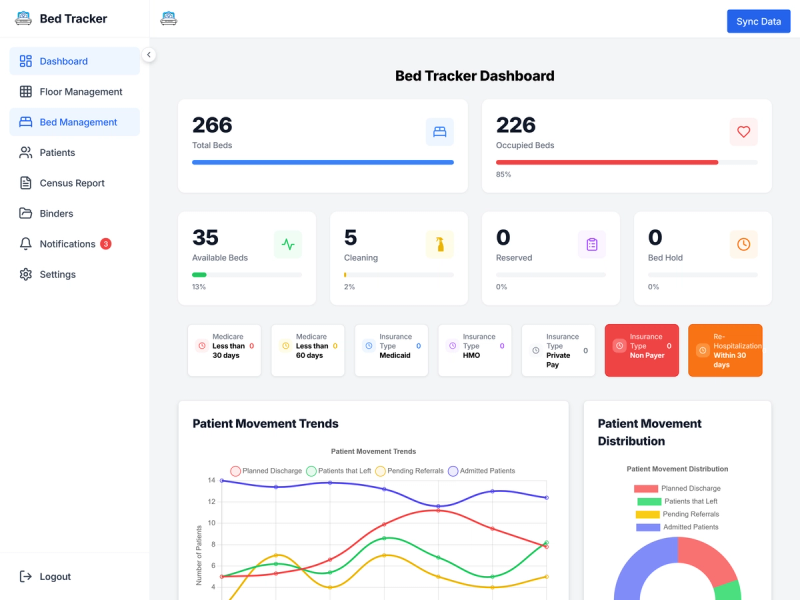Screen dimensions: 800x600
Task: Click the Floor Management table icon
Action: tap(26, 92)
